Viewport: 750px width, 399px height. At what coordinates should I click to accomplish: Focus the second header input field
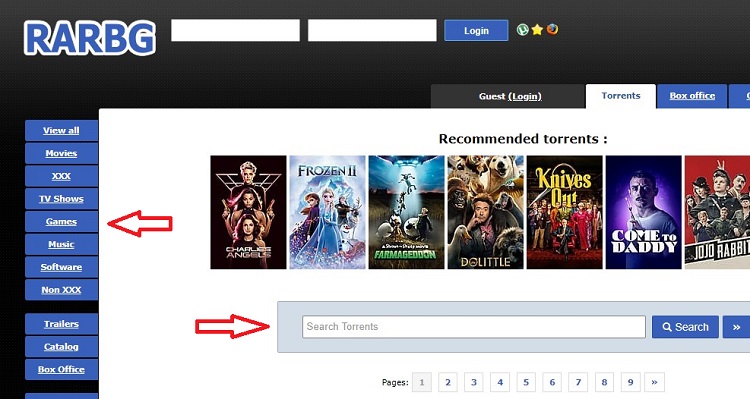pos(372,30)
